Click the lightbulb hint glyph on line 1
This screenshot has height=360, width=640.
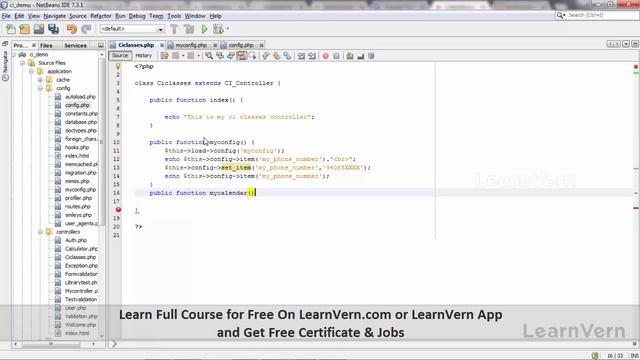(118, 66)
